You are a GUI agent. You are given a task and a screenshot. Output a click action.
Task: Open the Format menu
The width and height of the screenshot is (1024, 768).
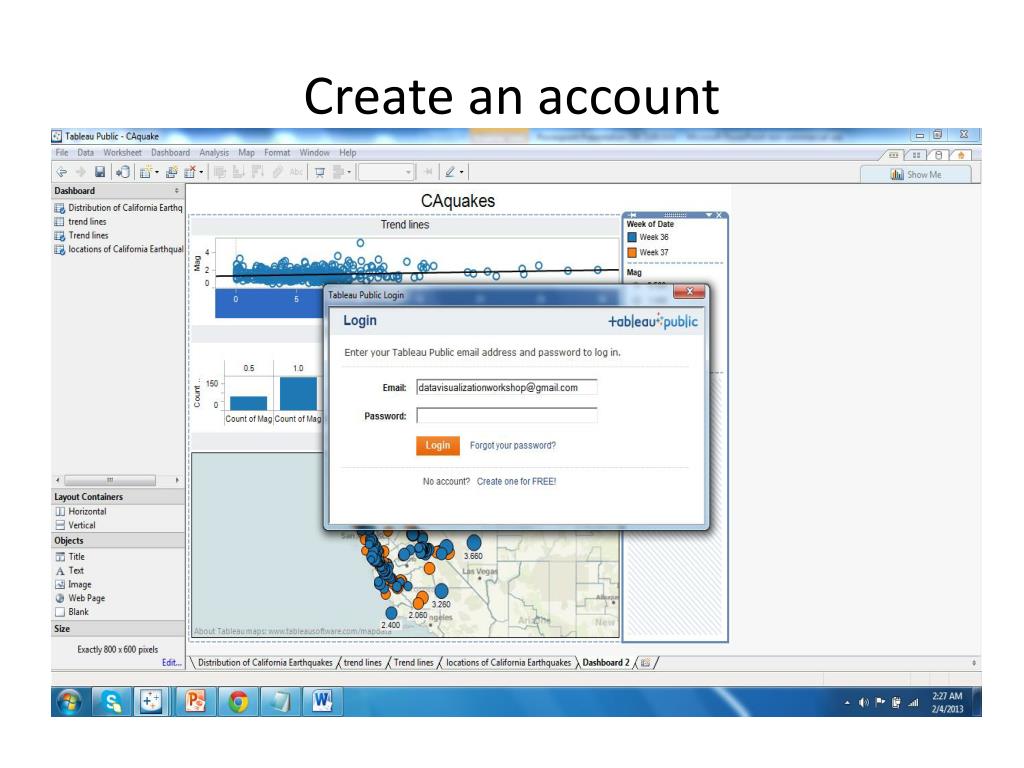(277, 153)
